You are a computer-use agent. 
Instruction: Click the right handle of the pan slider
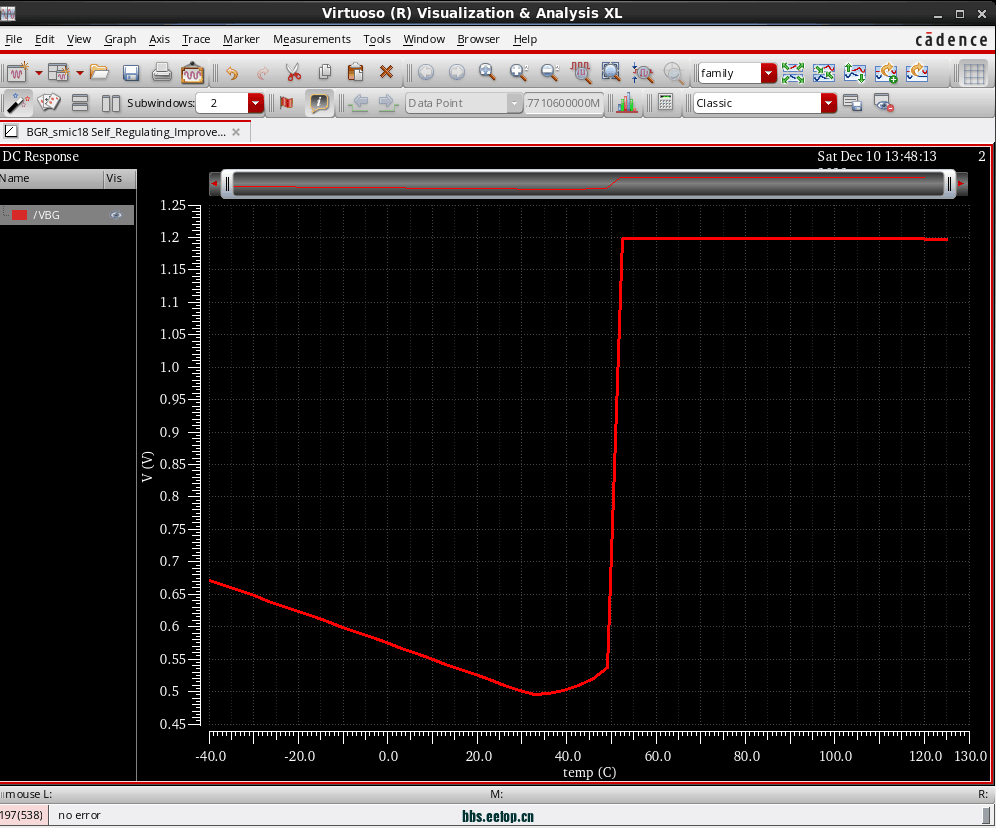[950, 184]
